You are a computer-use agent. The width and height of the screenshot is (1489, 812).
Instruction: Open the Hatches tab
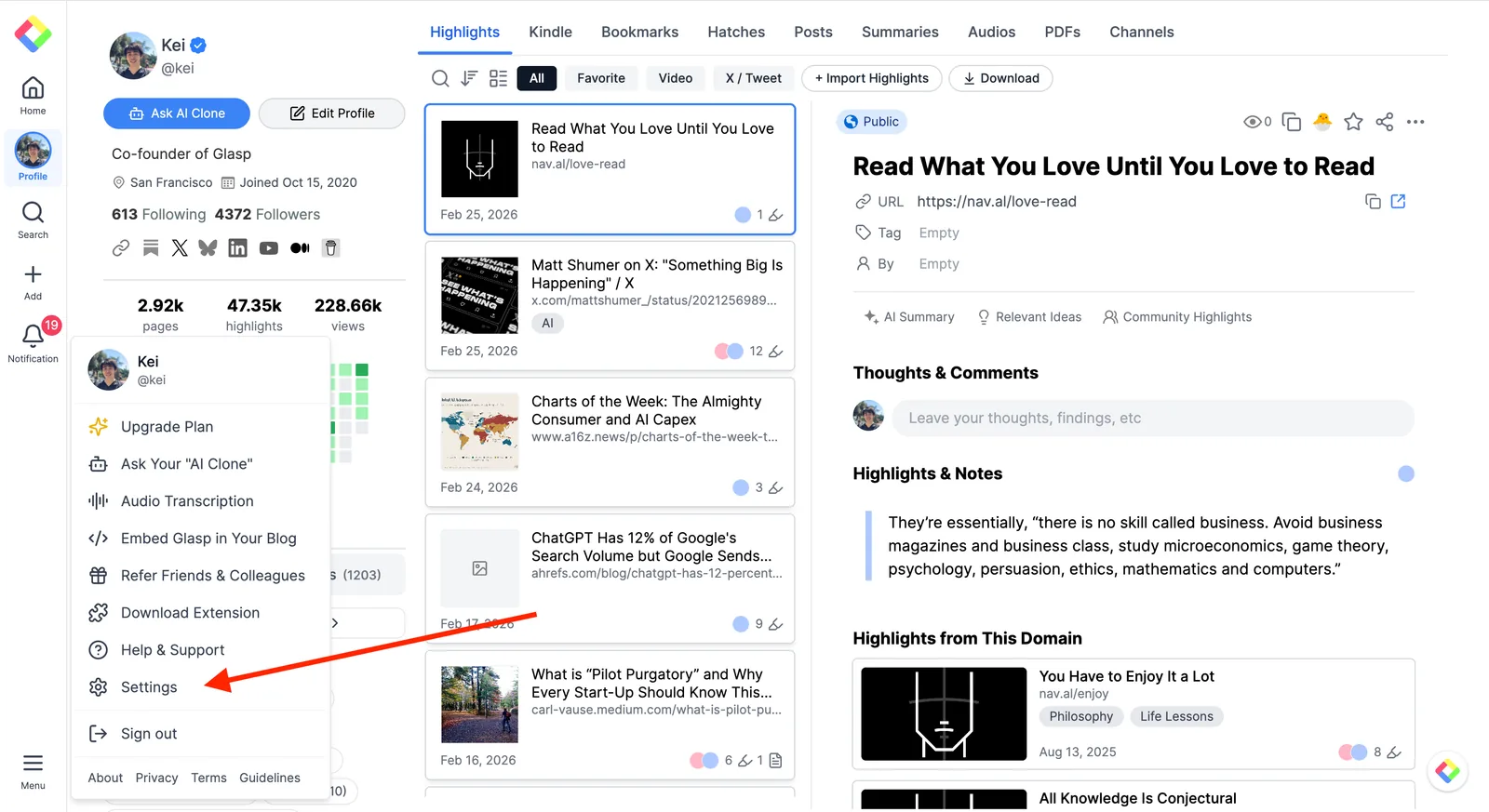[x=736, y=32]
